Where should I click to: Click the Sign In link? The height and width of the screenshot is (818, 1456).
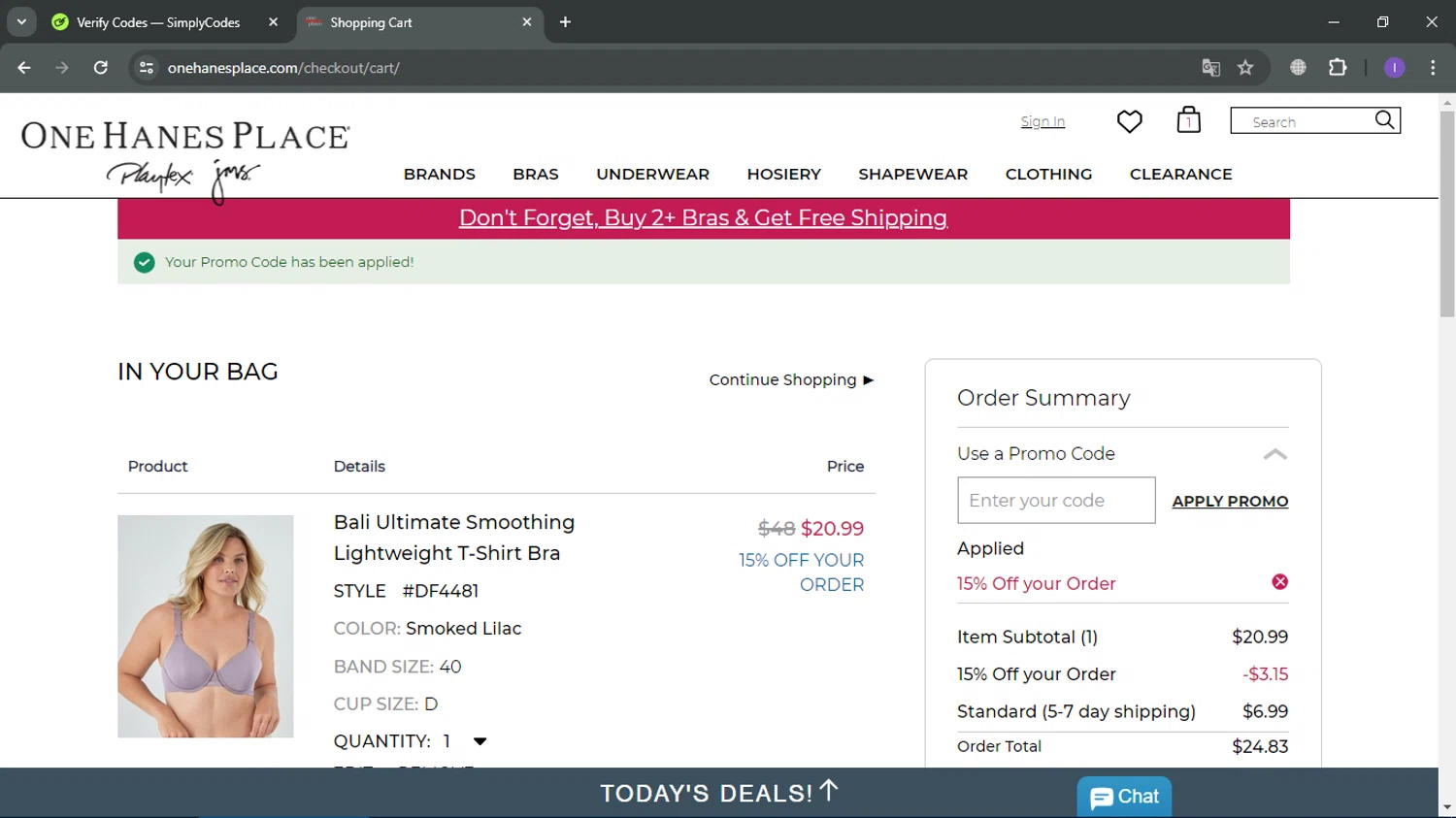1042,121
